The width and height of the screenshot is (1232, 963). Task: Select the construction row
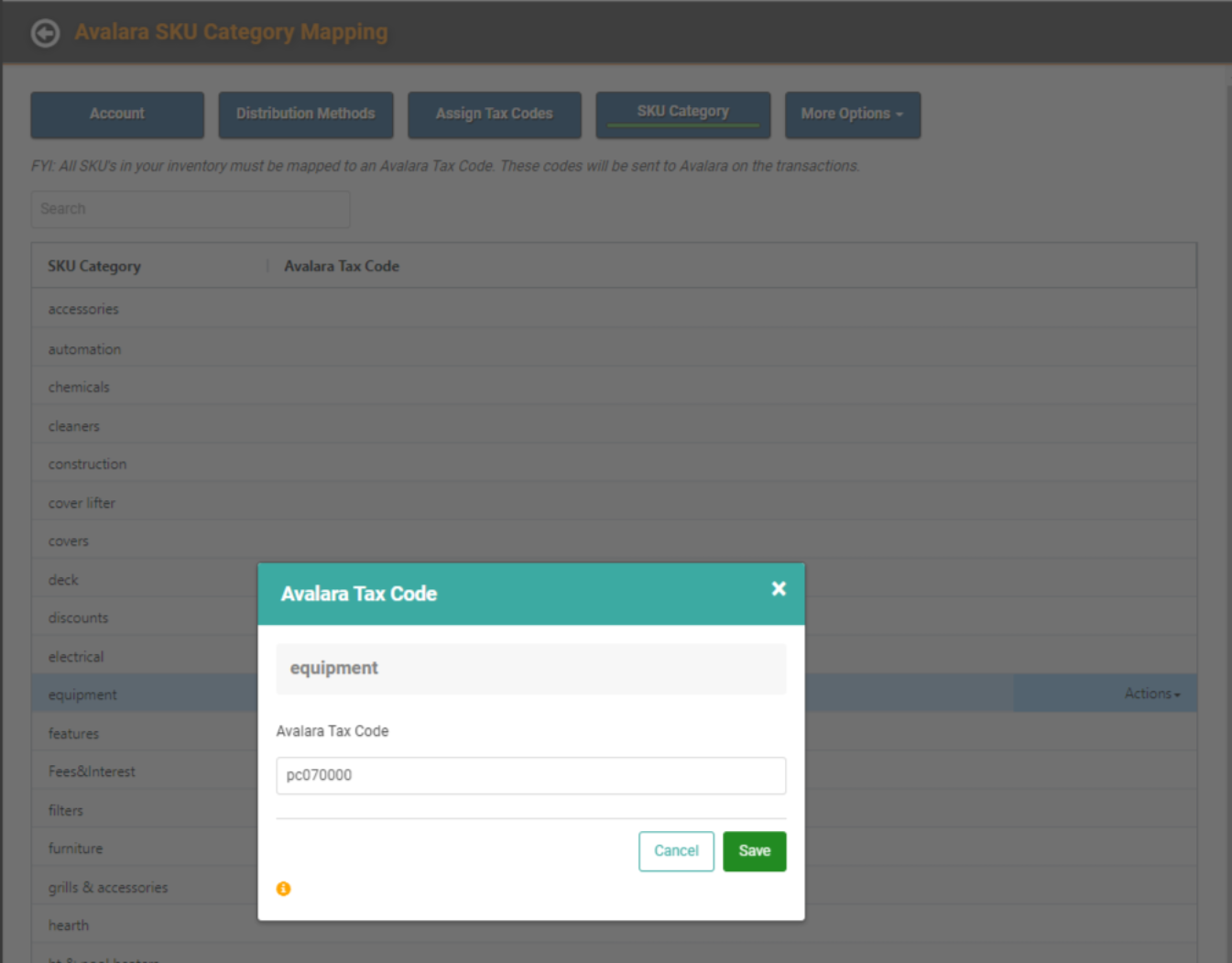coord(615,464)
